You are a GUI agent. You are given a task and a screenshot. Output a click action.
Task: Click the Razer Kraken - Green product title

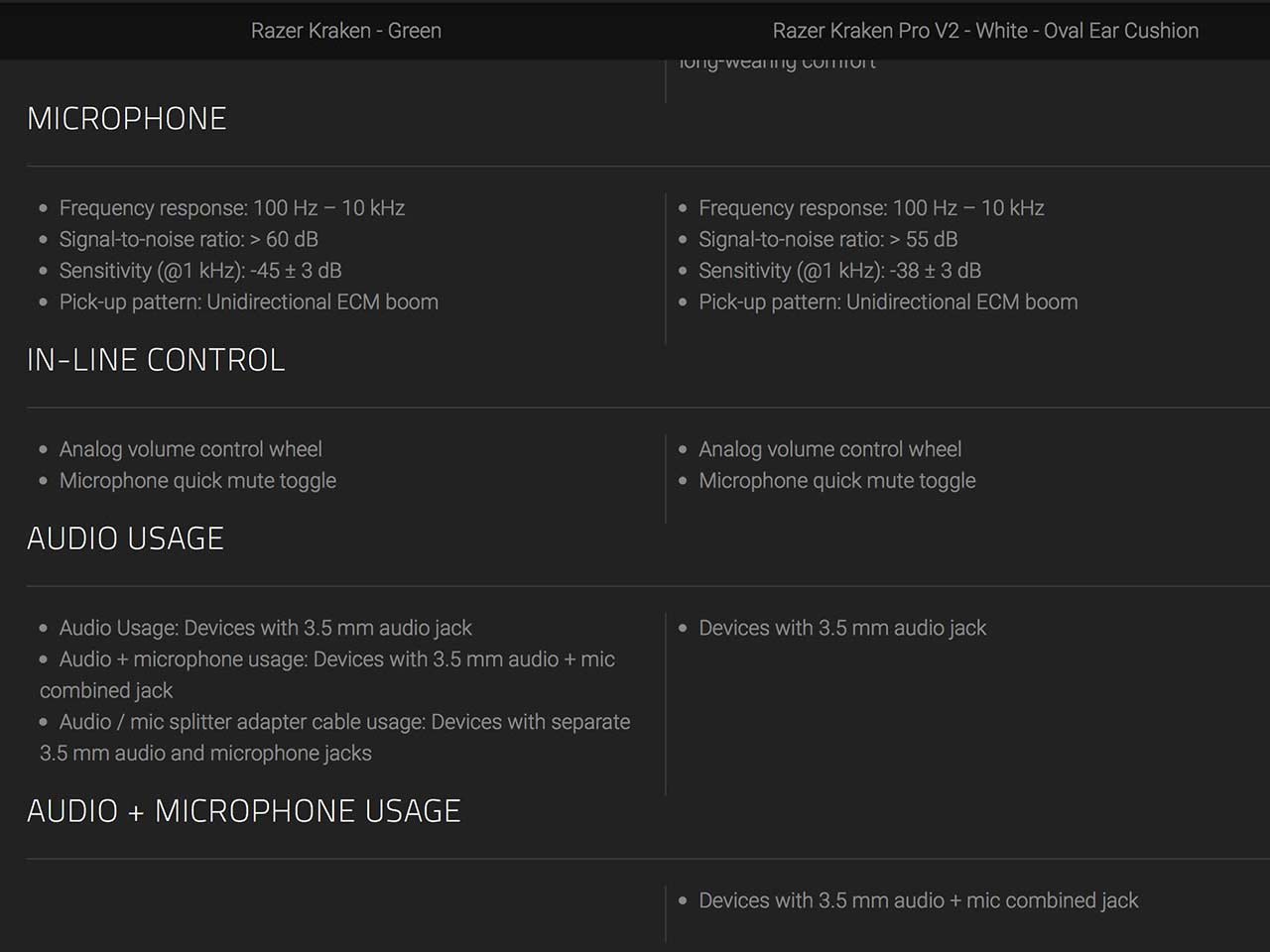tap(345, 31)
